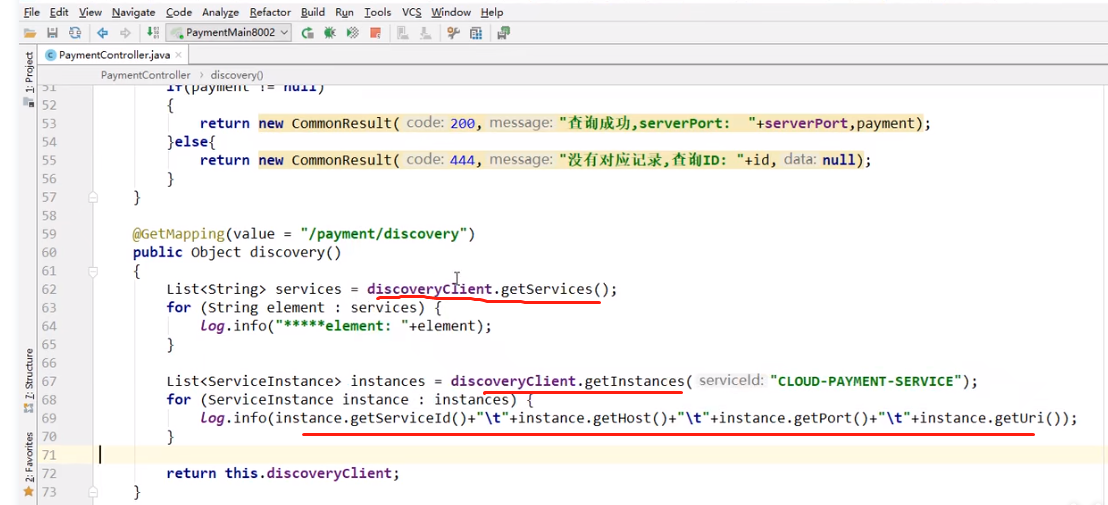Click getInstances on line 67
The height and width of the screenshot is (505, 1108).
tap(633, 381)
